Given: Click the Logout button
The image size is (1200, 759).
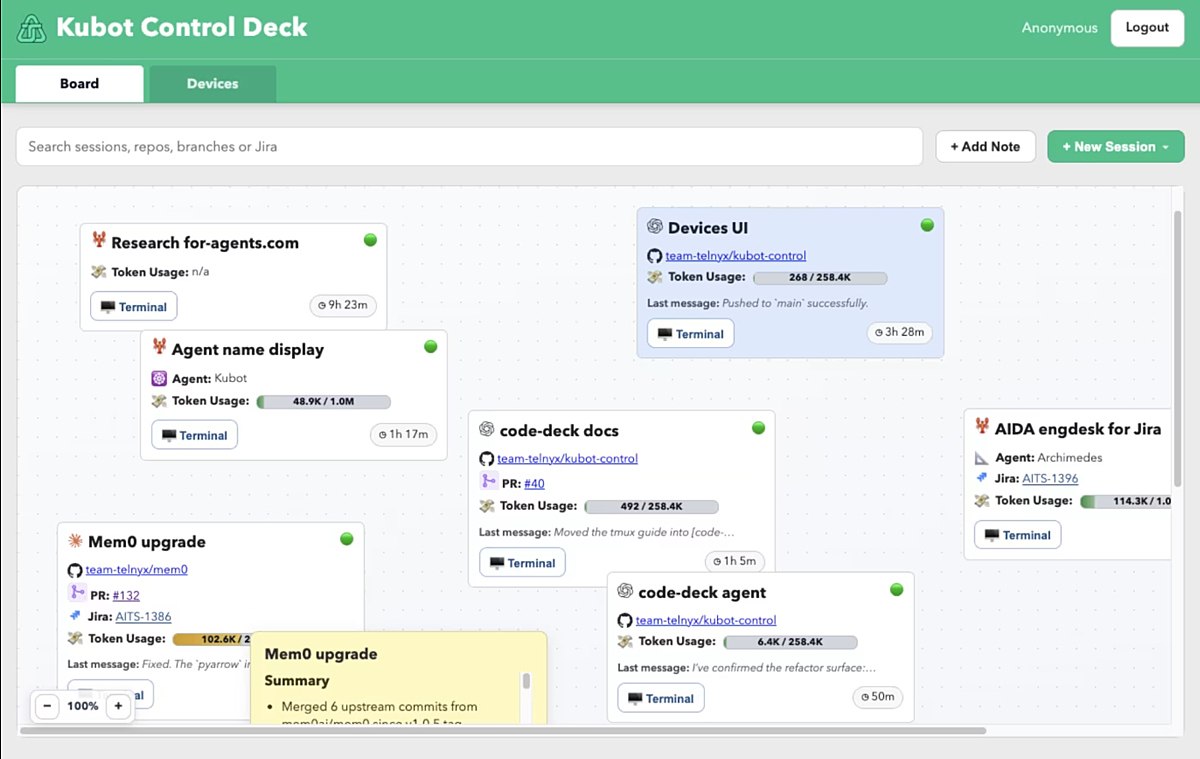Looking at the screenshot, I should pos(1147,28).
